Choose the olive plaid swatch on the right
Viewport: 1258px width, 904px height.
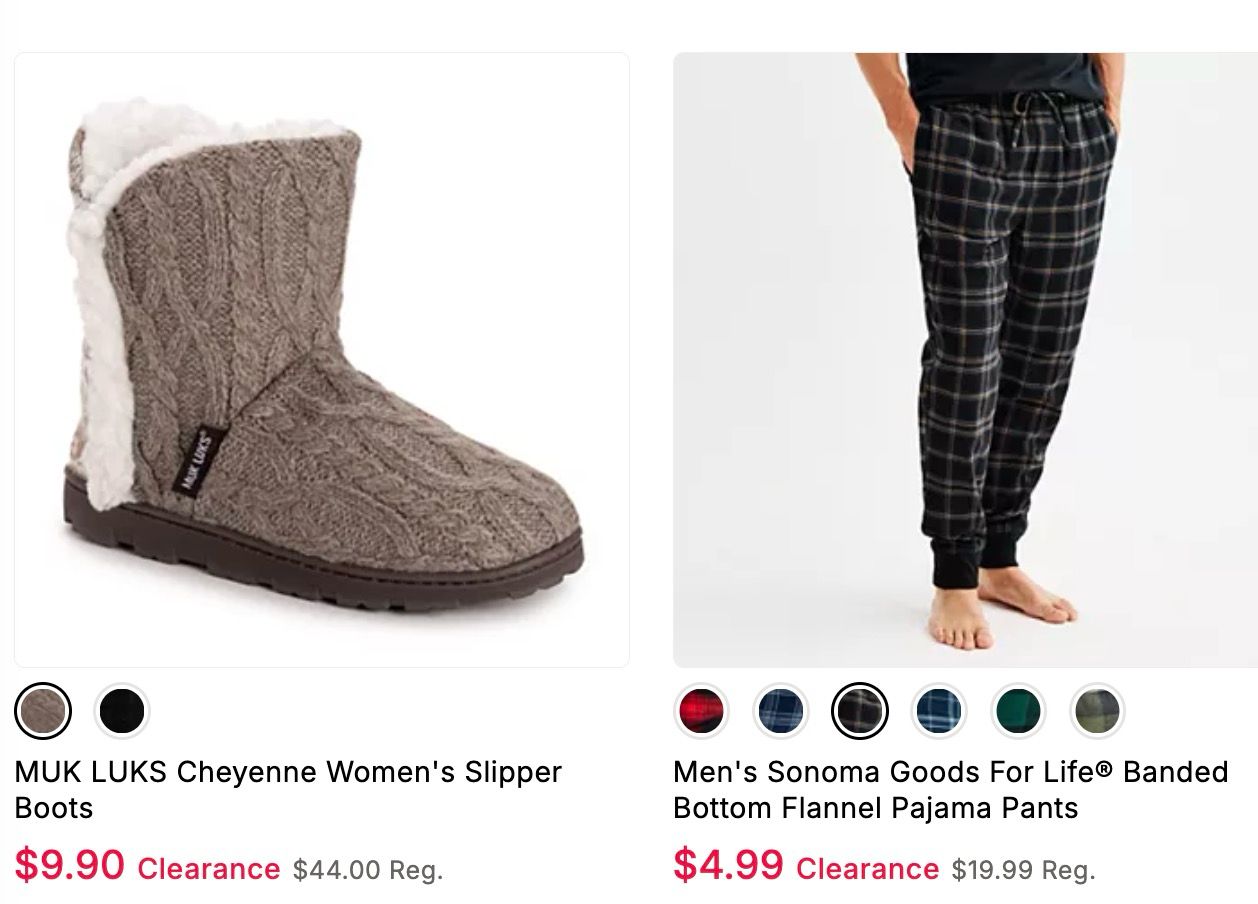1095,712
